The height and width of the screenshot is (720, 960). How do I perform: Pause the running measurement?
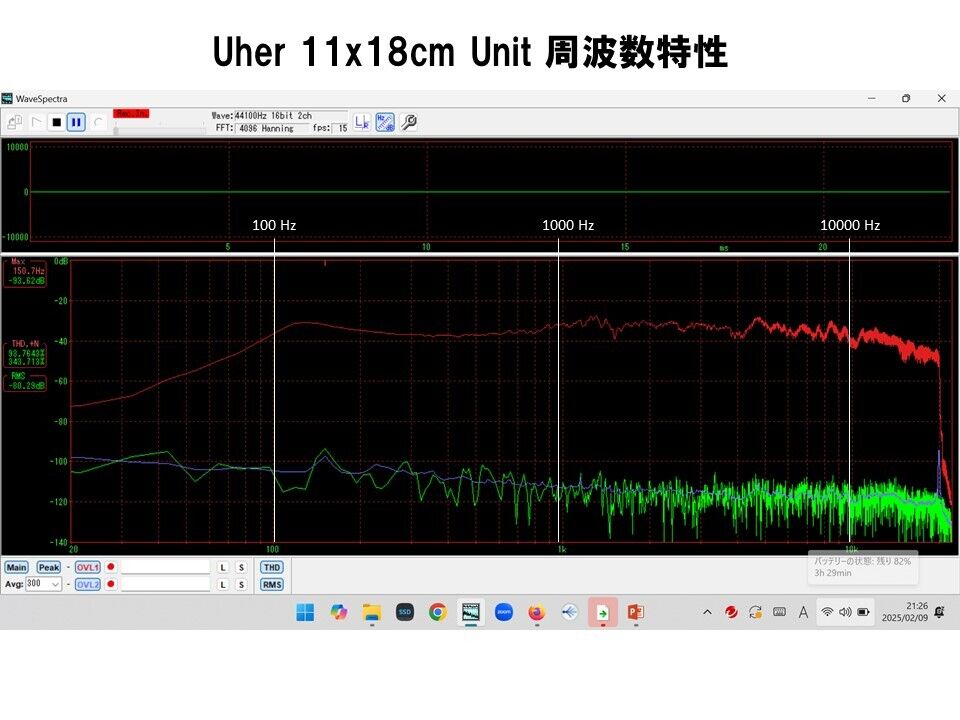tap(76, 122)
